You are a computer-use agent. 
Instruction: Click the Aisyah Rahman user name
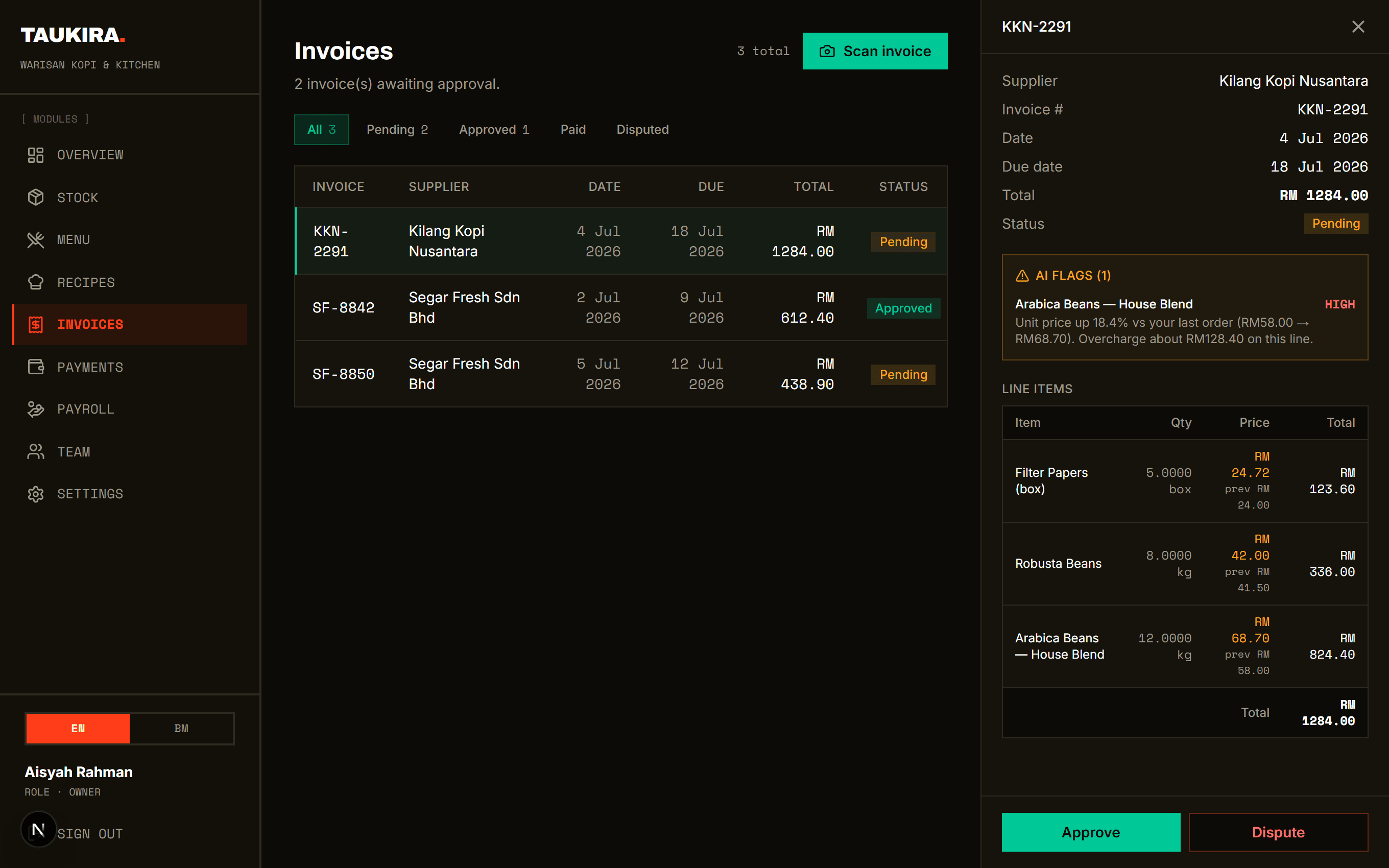[x=79, y=772]
